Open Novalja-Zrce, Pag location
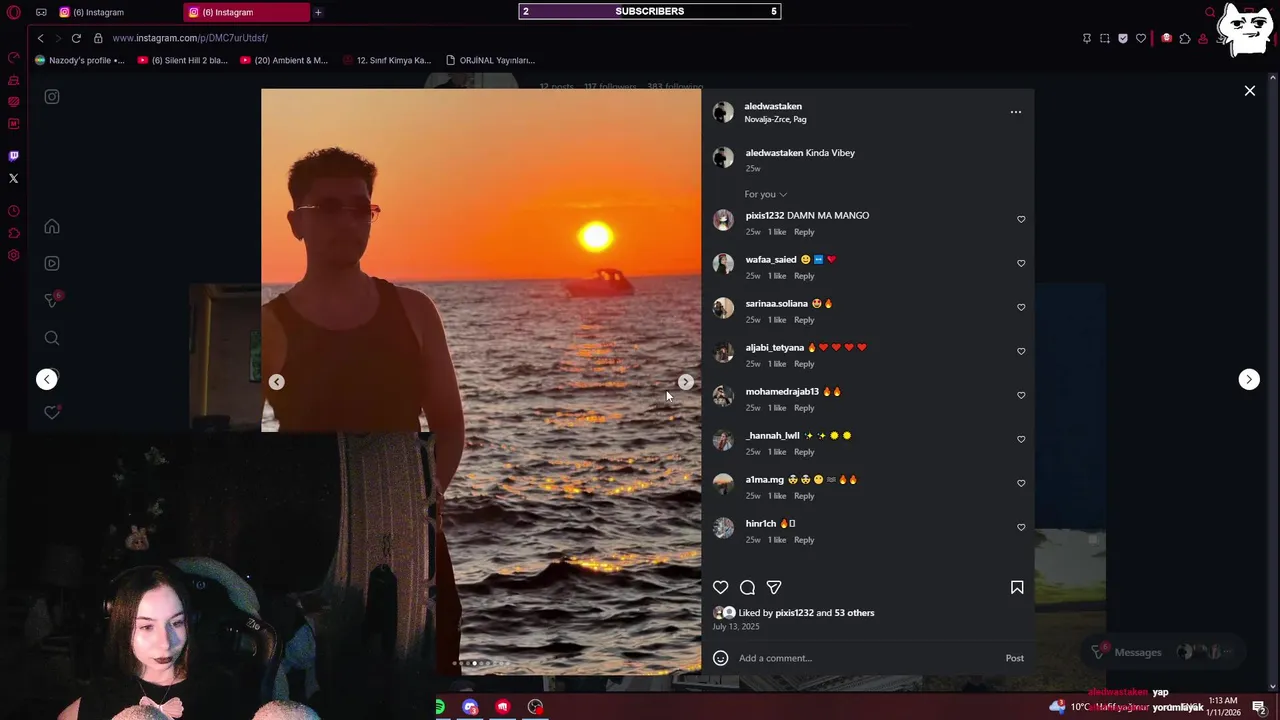Viewport: 1280px width, 720px height. [775, 119]
